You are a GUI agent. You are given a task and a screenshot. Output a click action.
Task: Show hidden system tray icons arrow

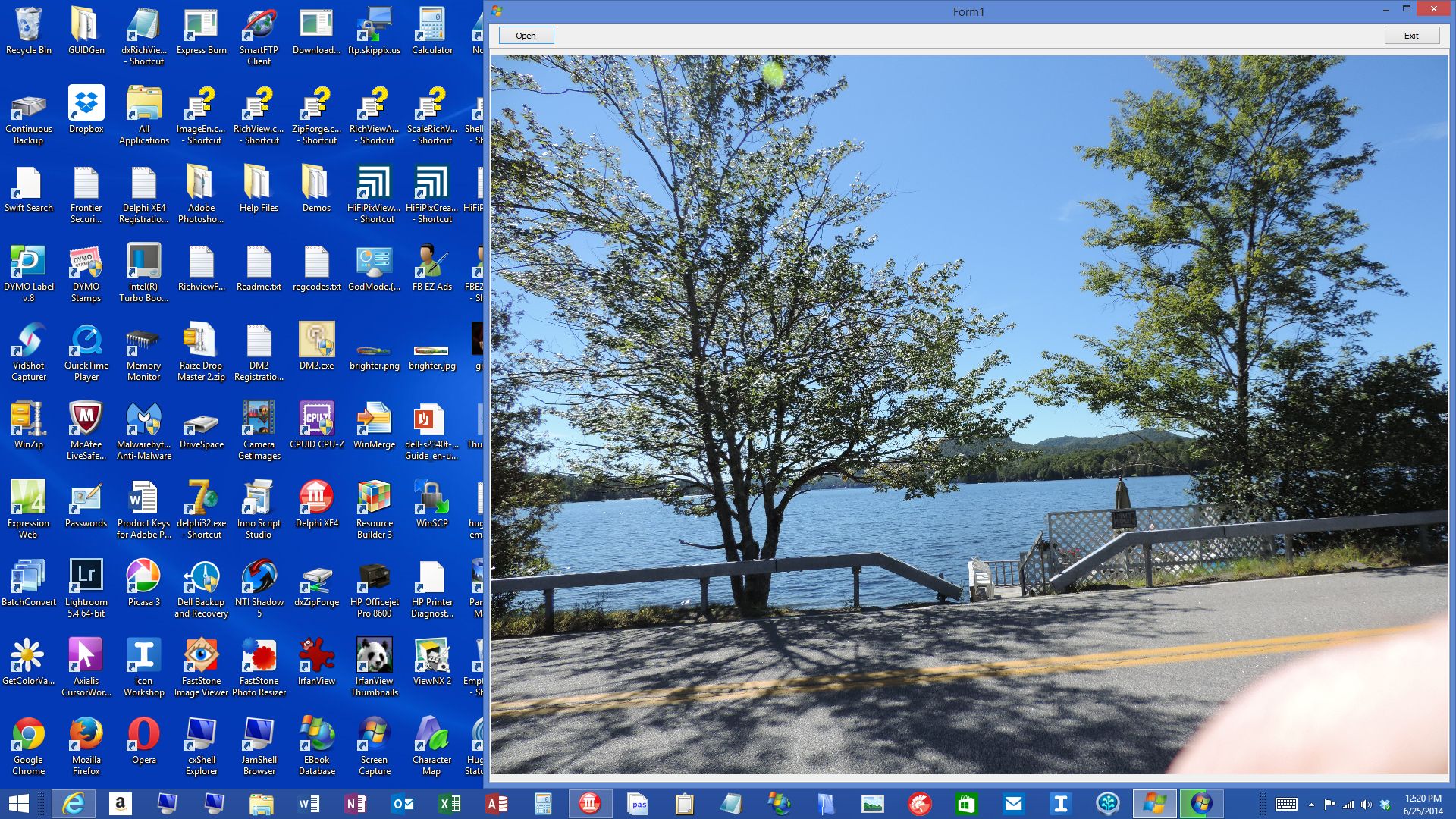[1311, 805]
